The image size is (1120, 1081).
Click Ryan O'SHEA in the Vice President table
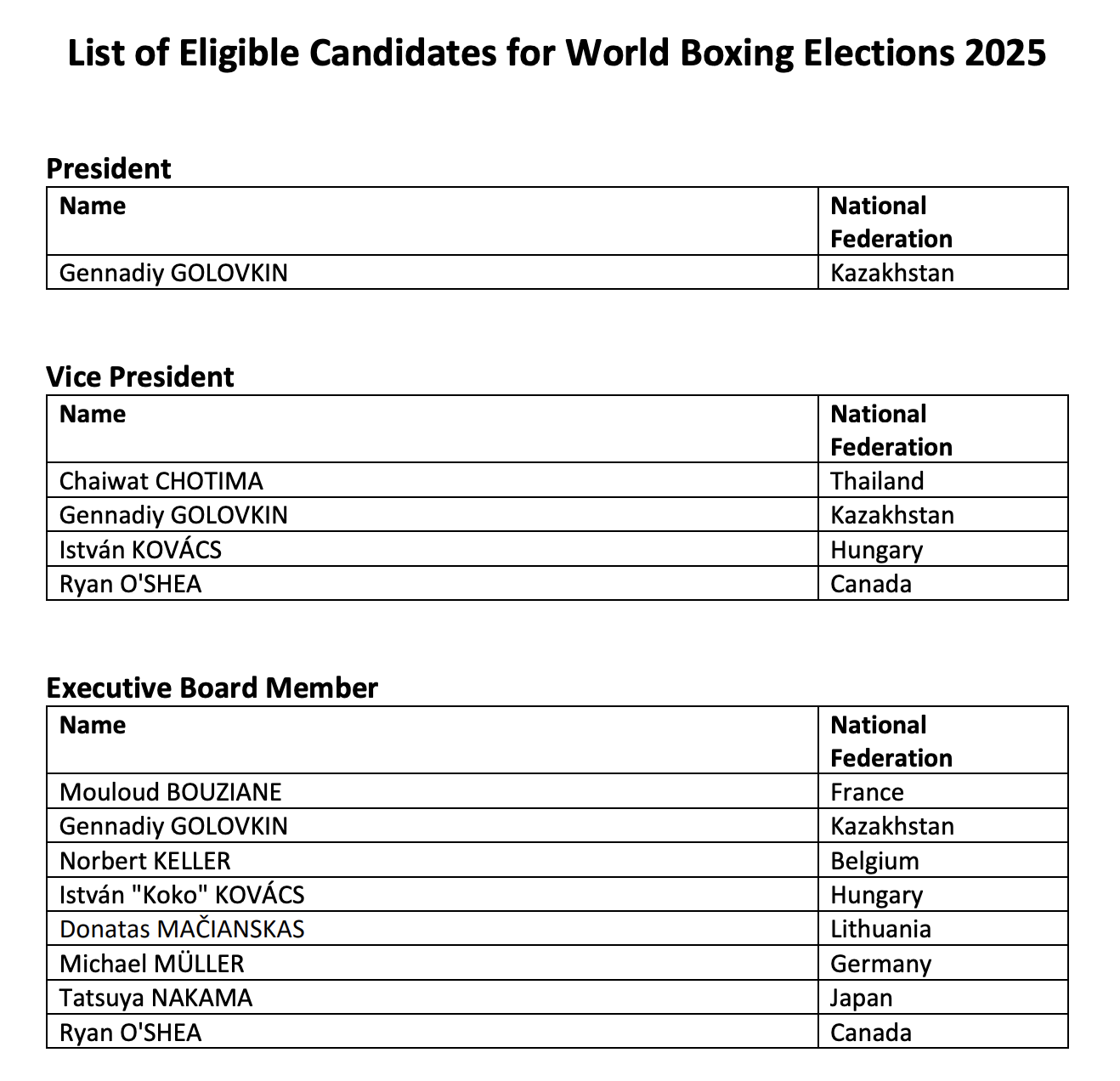point(131,584)
